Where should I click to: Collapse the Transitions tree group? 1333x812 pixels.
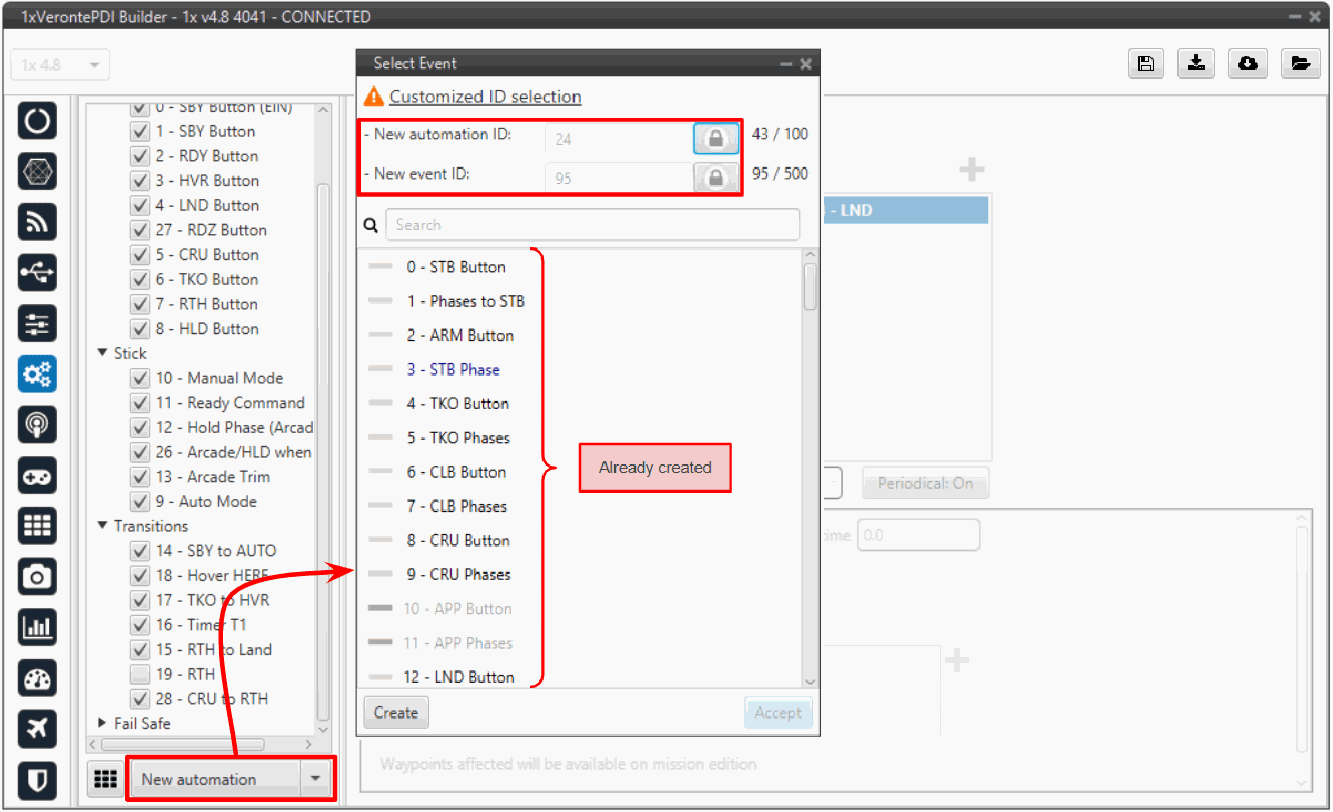pyautogui.click(x=103, y=526)
